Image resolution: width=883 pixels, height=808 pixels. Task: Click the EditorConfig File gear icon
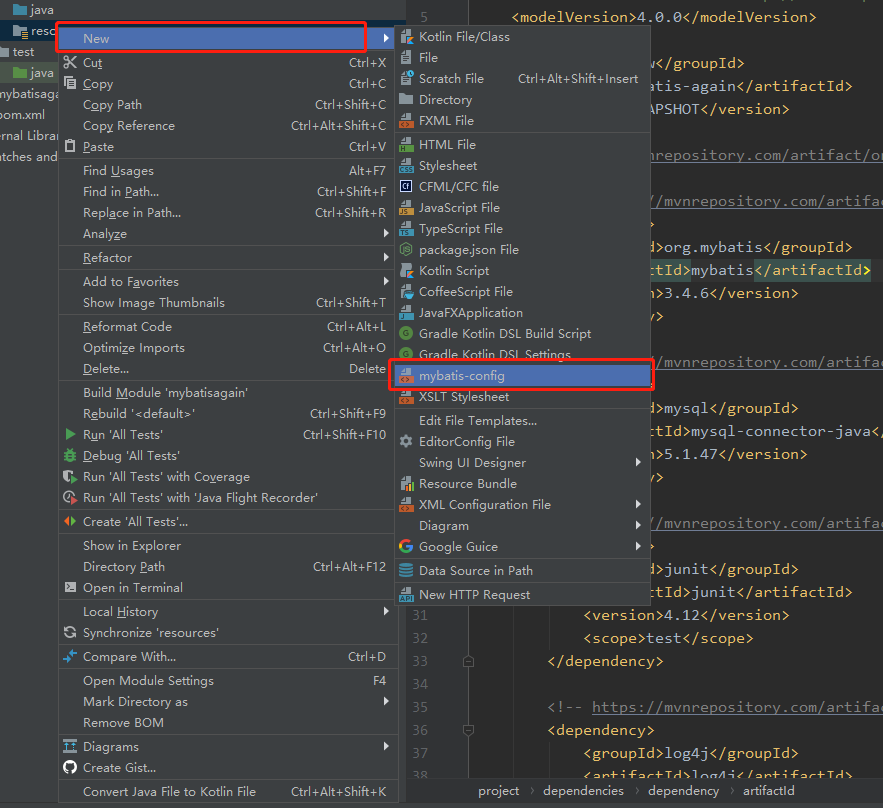(x=406, y=441)
